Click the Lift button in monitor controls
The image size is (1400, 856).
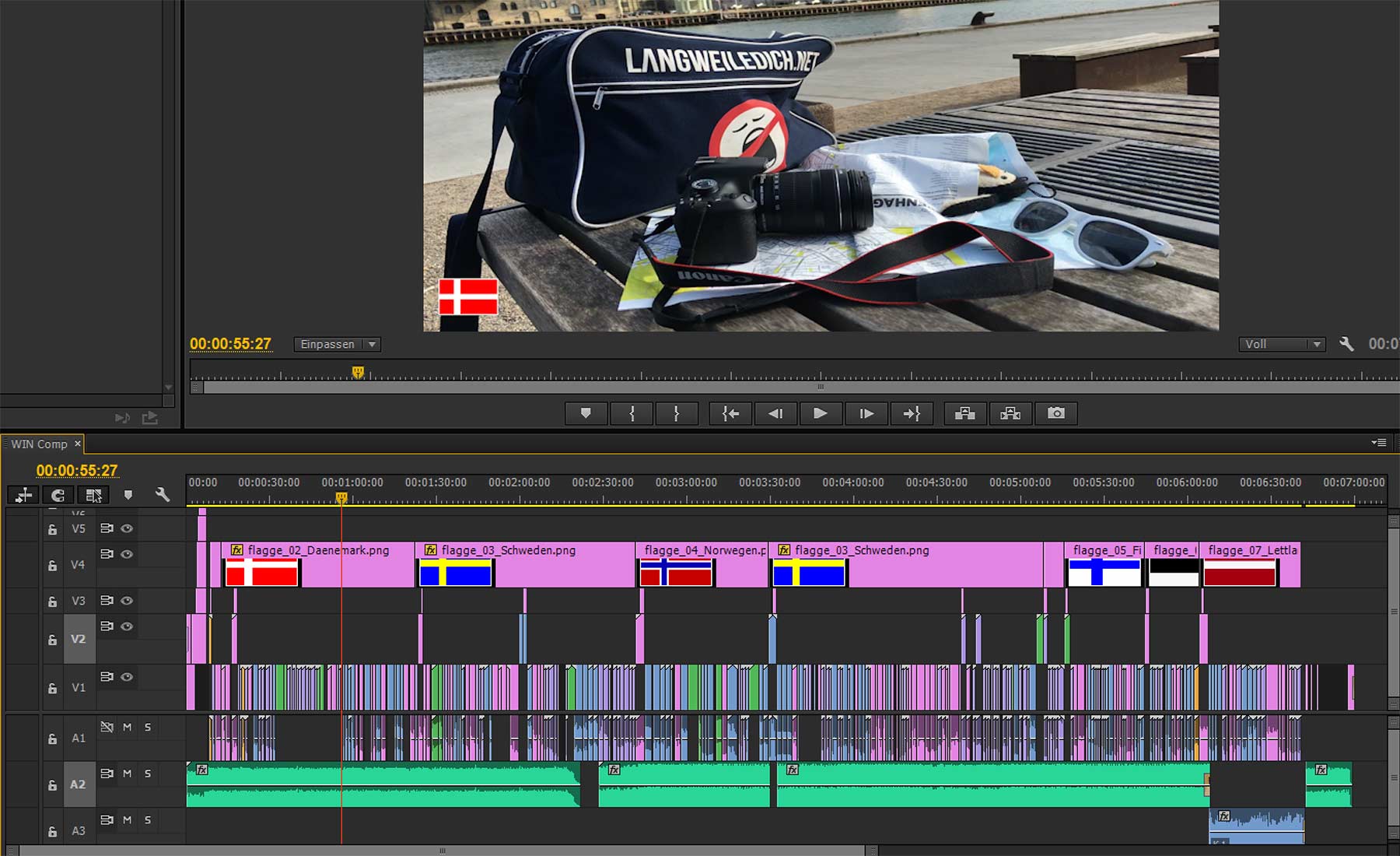(964, 413)
